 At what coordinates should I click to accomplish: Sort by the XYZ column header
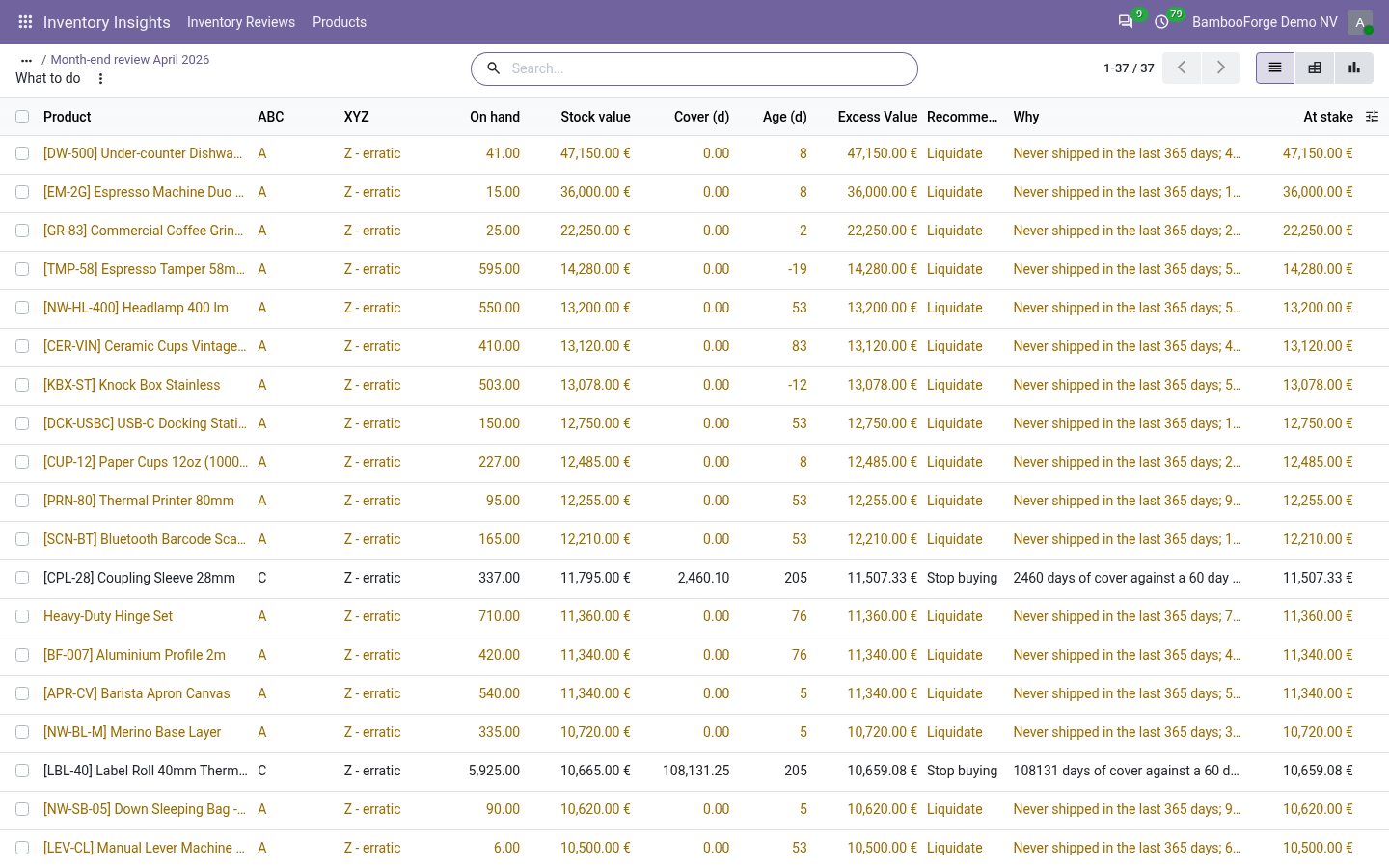pos(357,117)
